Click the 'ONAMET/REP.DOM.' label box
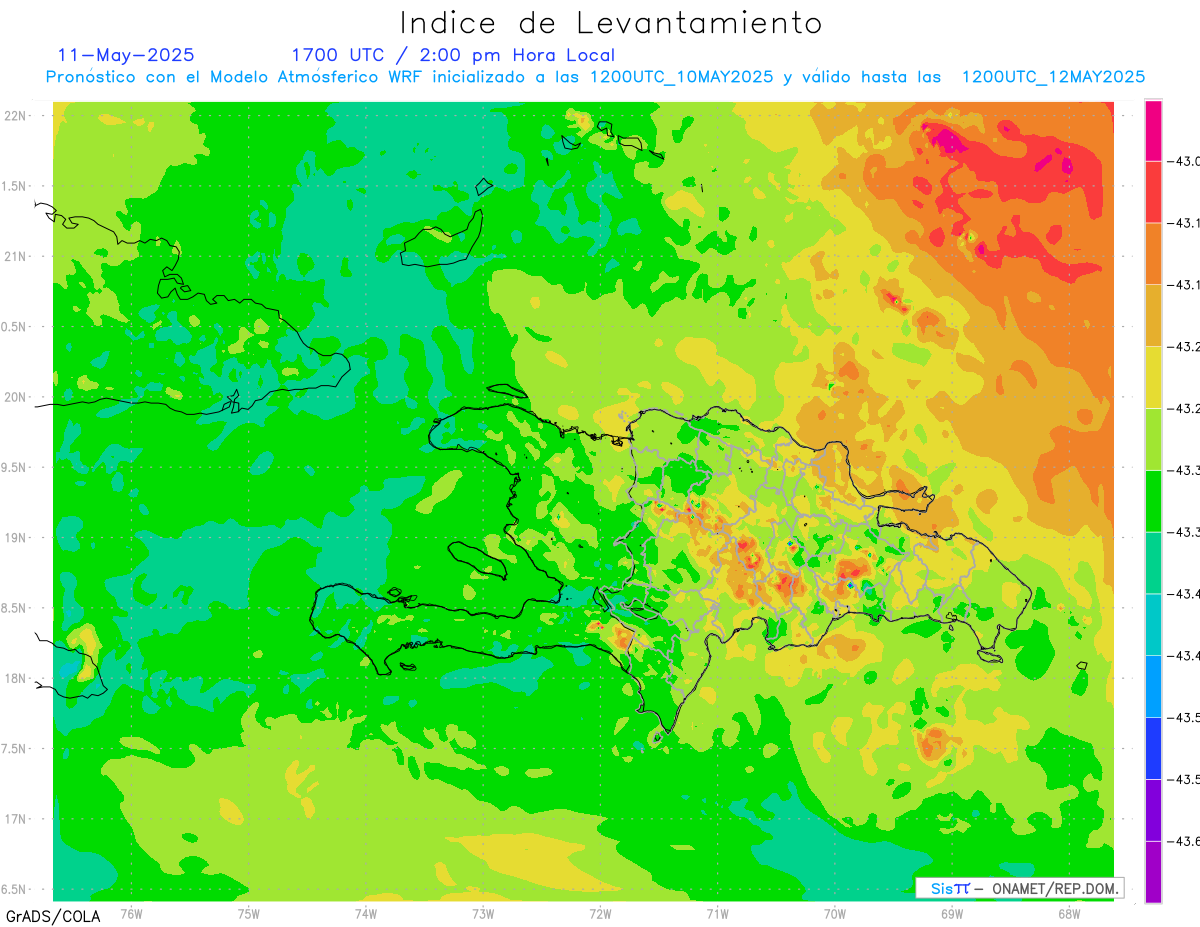Image resolution: width=1200 pixels, height=927 pixels. coord(1019,888)
